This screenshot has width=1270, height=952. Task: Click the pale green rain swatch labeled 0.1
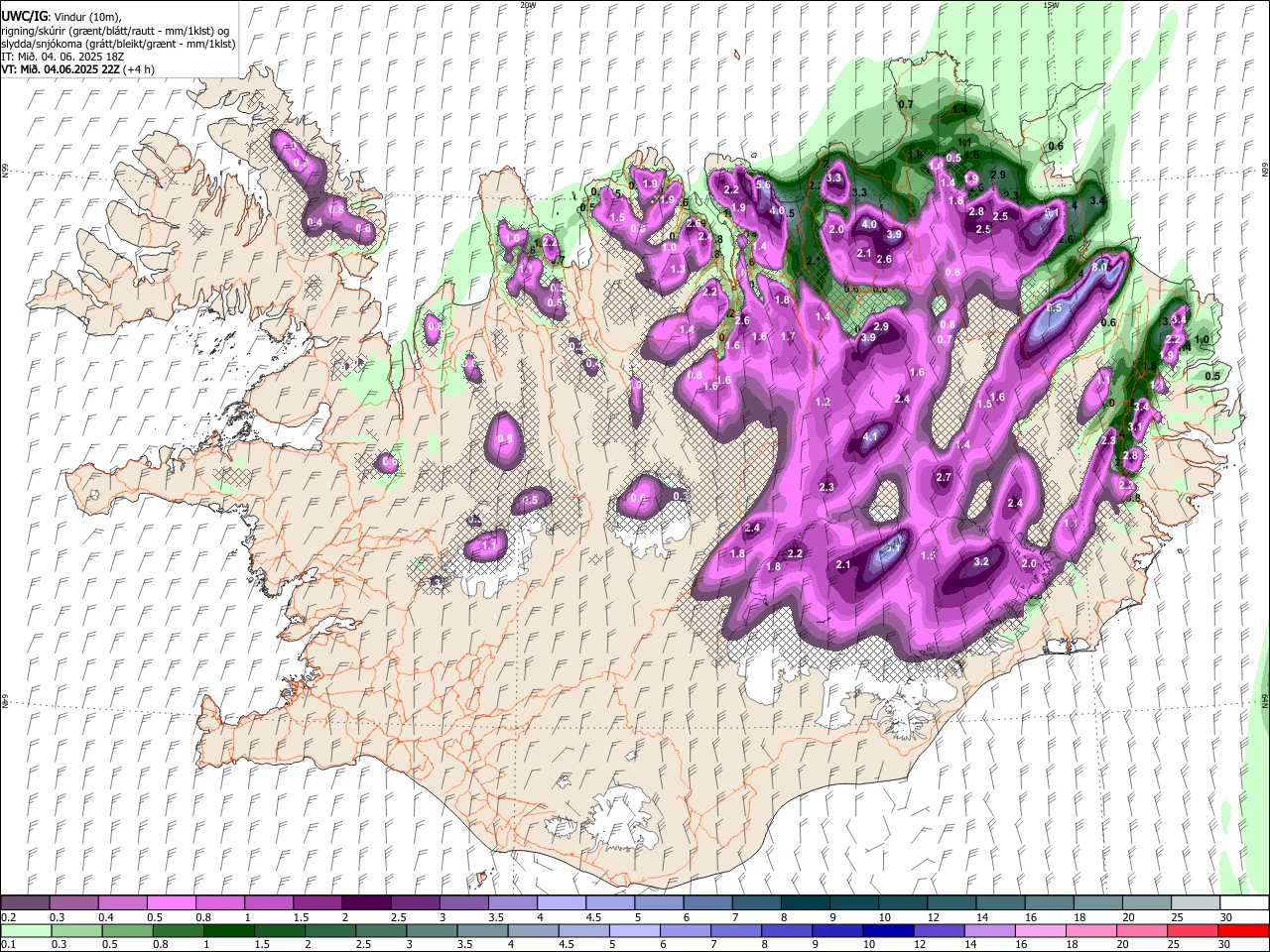click(x=25, y=930)
